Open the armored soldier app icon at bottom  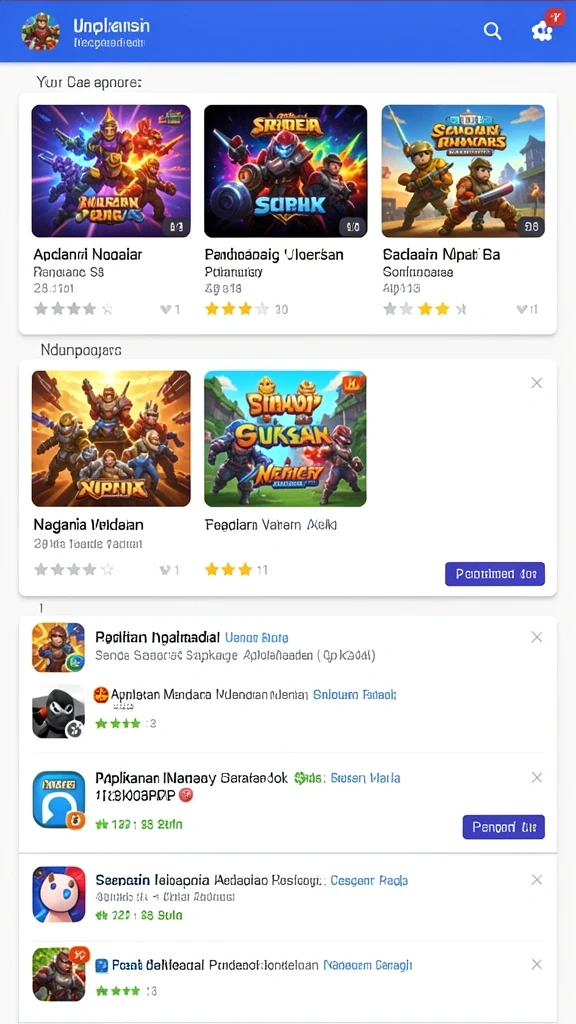59,974
